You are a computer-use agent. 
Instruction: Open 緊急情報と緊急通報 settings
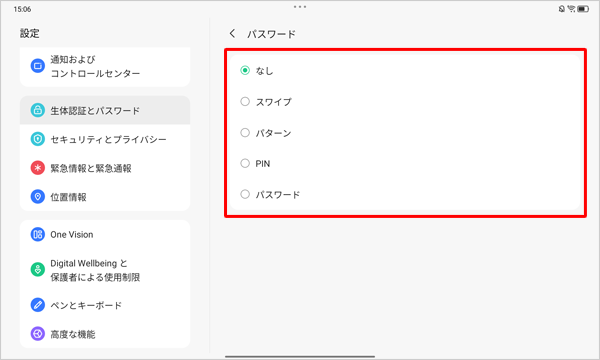pyautogui.click(x=105, y=168)
